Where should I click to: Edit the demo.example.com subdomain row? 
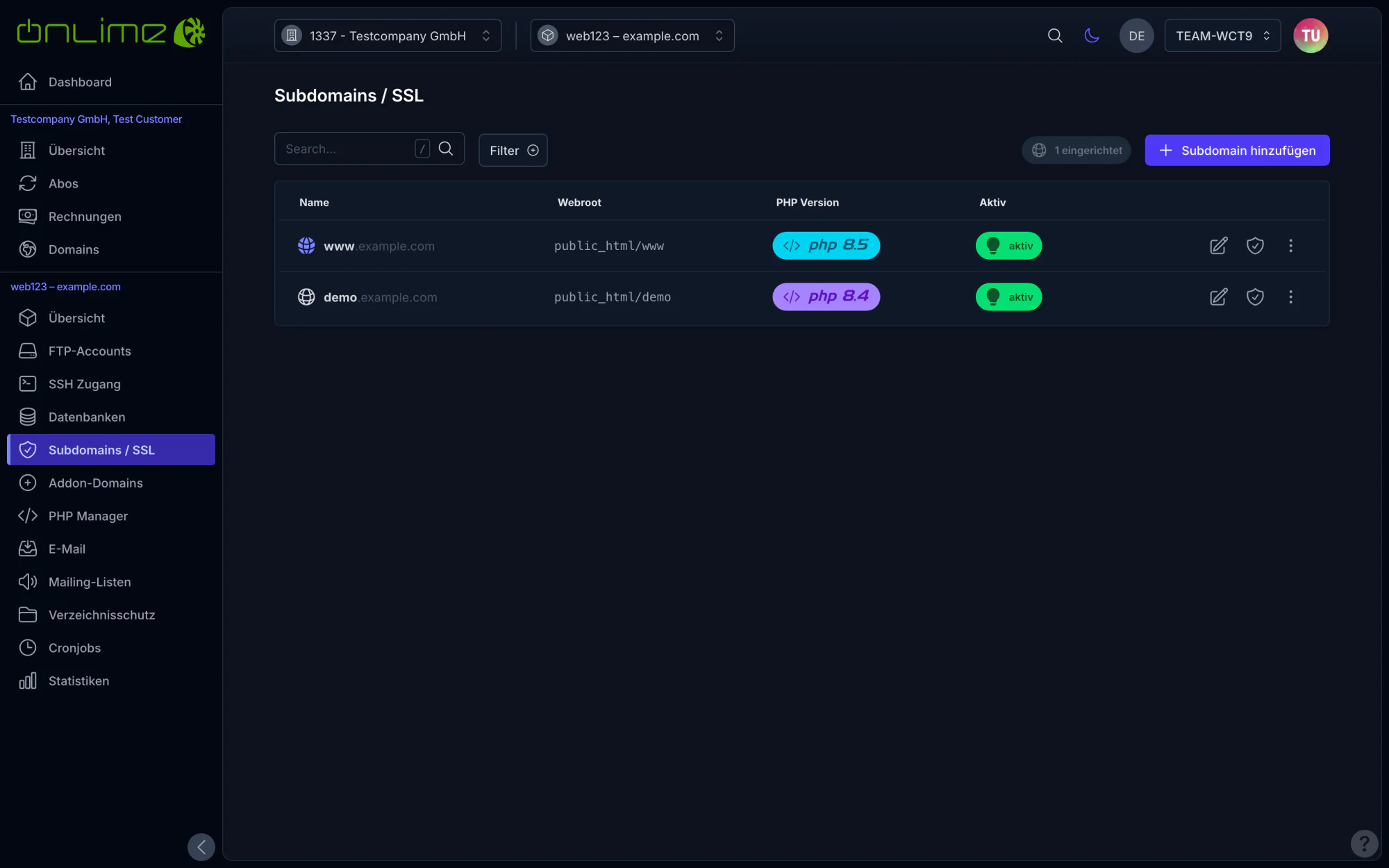tap(1218, 297)
